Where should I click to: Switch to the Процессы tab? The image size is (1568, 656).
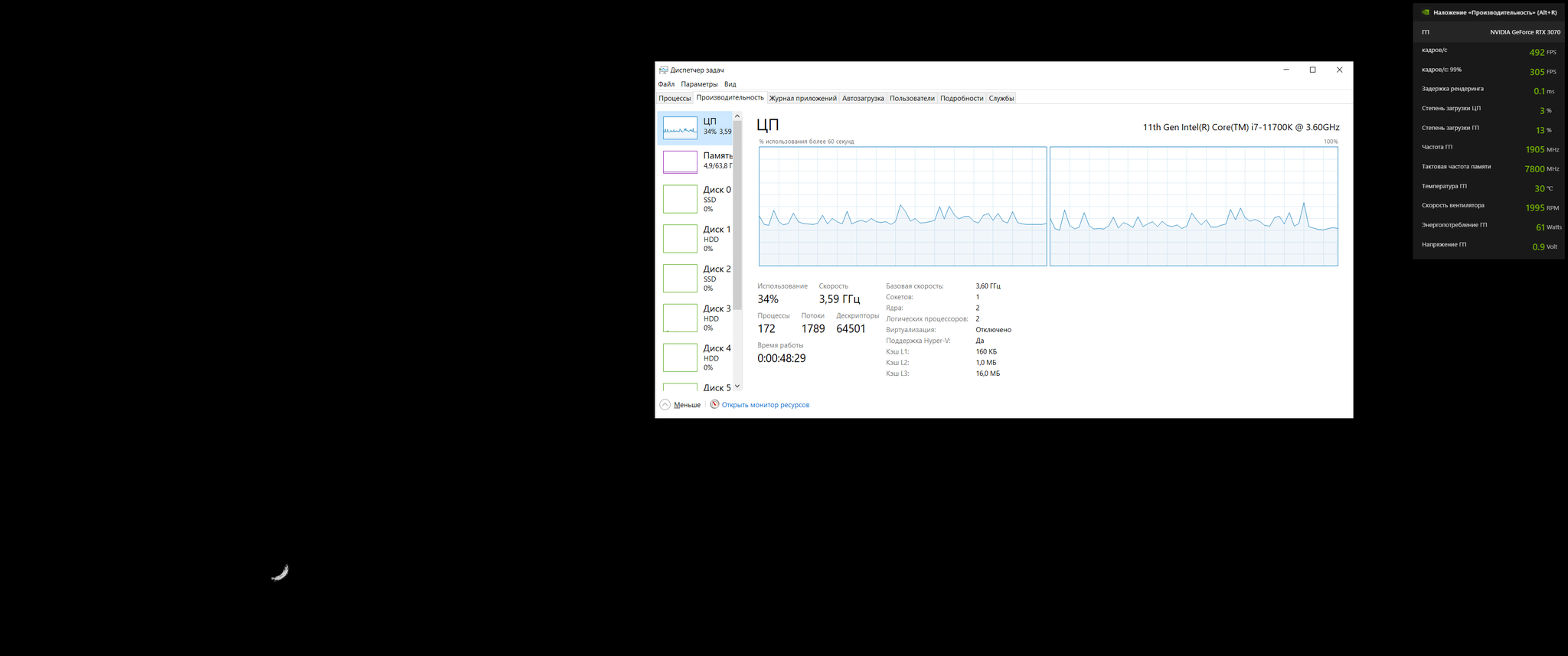click(675, 98)
